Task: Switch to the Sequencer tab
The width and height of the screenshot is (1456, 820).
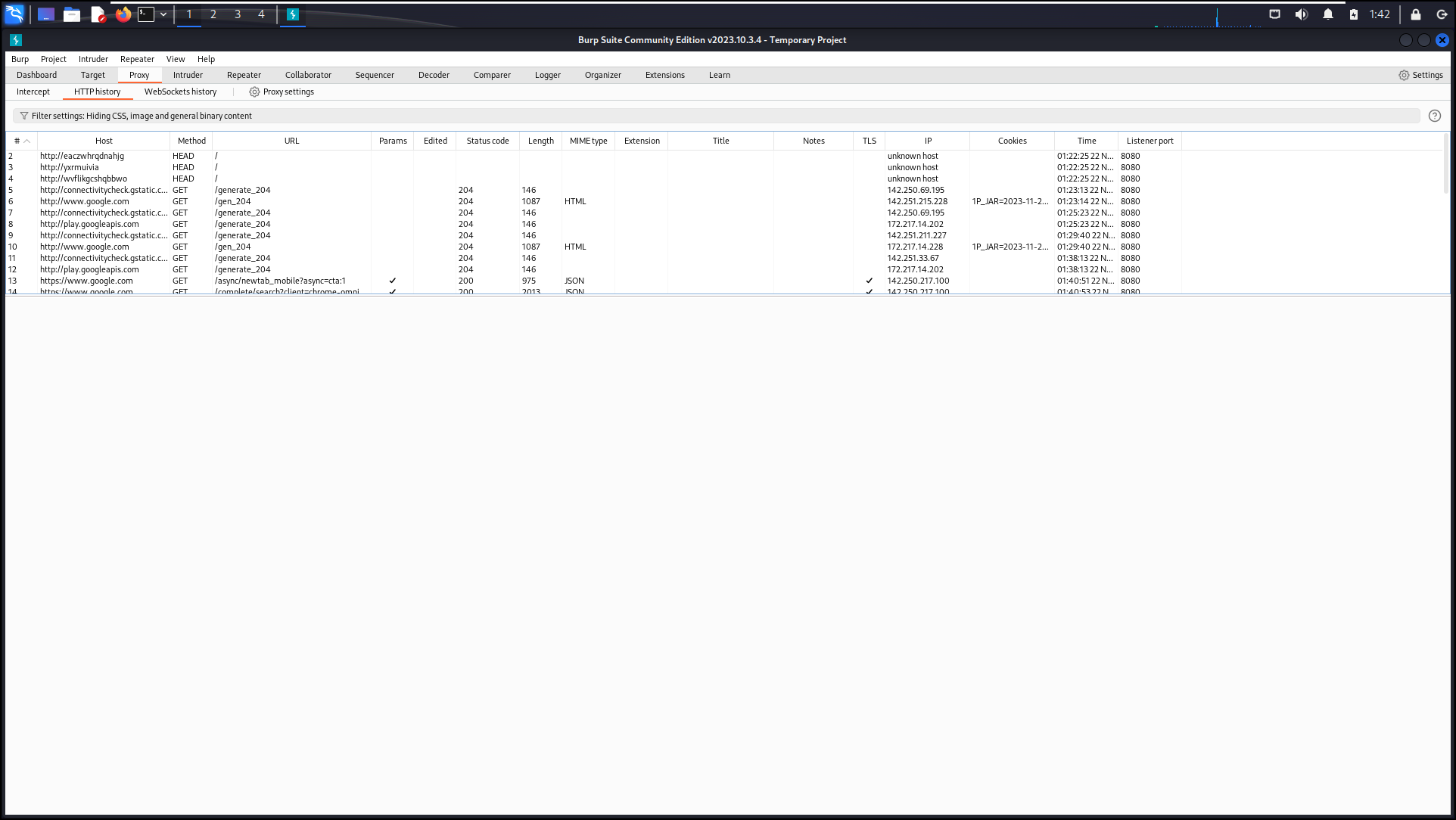Action: point(375,75)
